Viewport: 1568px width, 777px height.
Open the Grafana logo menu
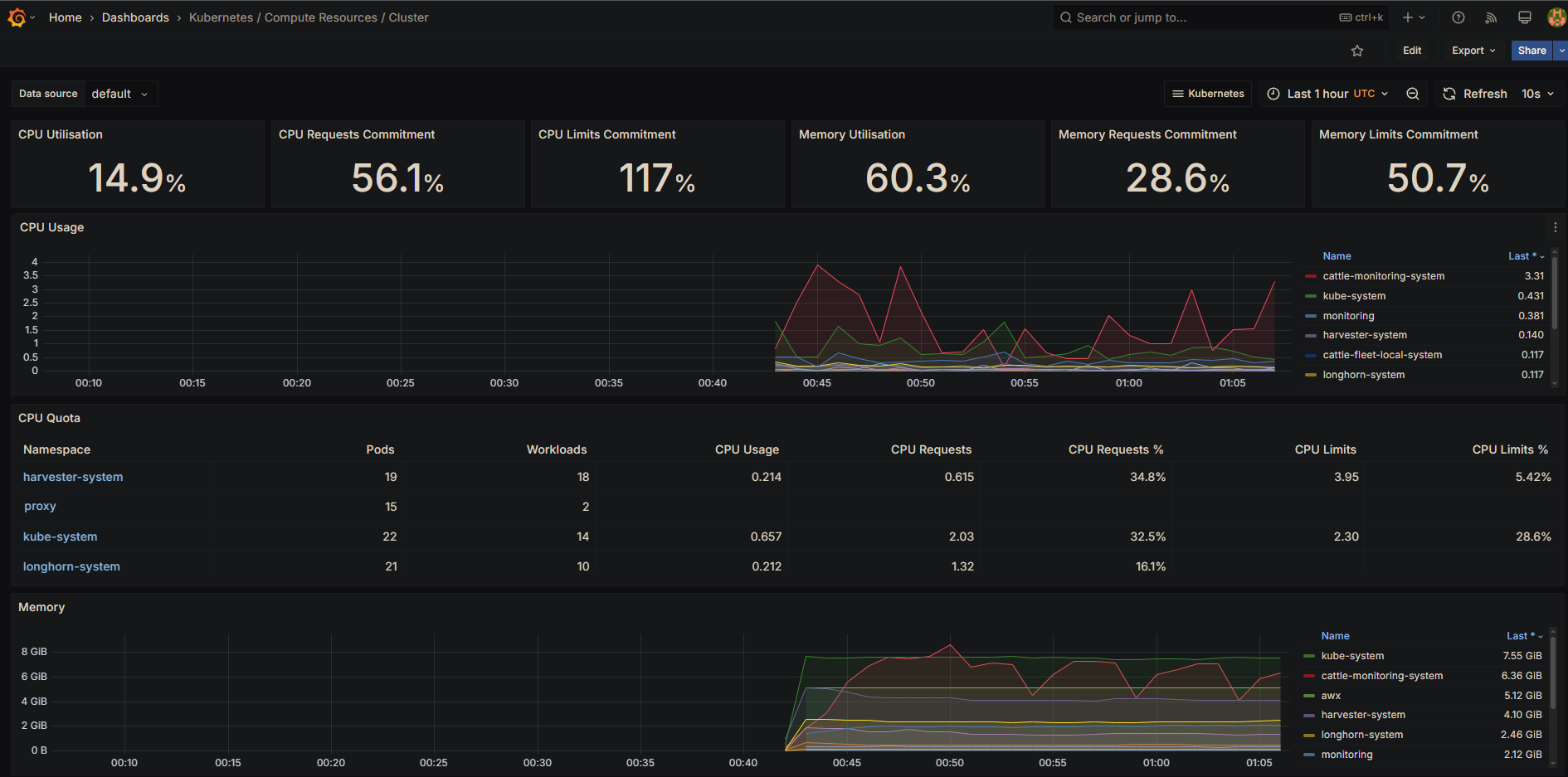17,17
